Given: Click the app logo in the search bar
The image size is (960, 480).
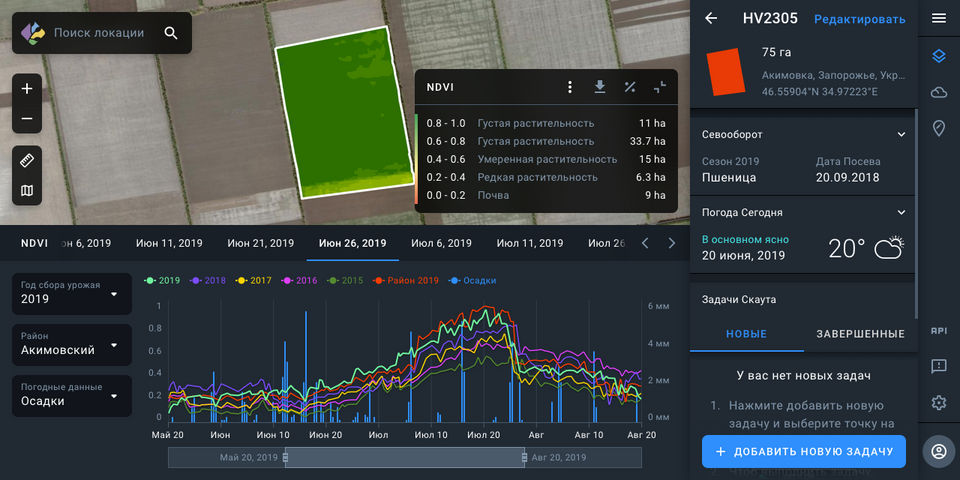Looking at the screenshot, I should (x=33, y=33).
